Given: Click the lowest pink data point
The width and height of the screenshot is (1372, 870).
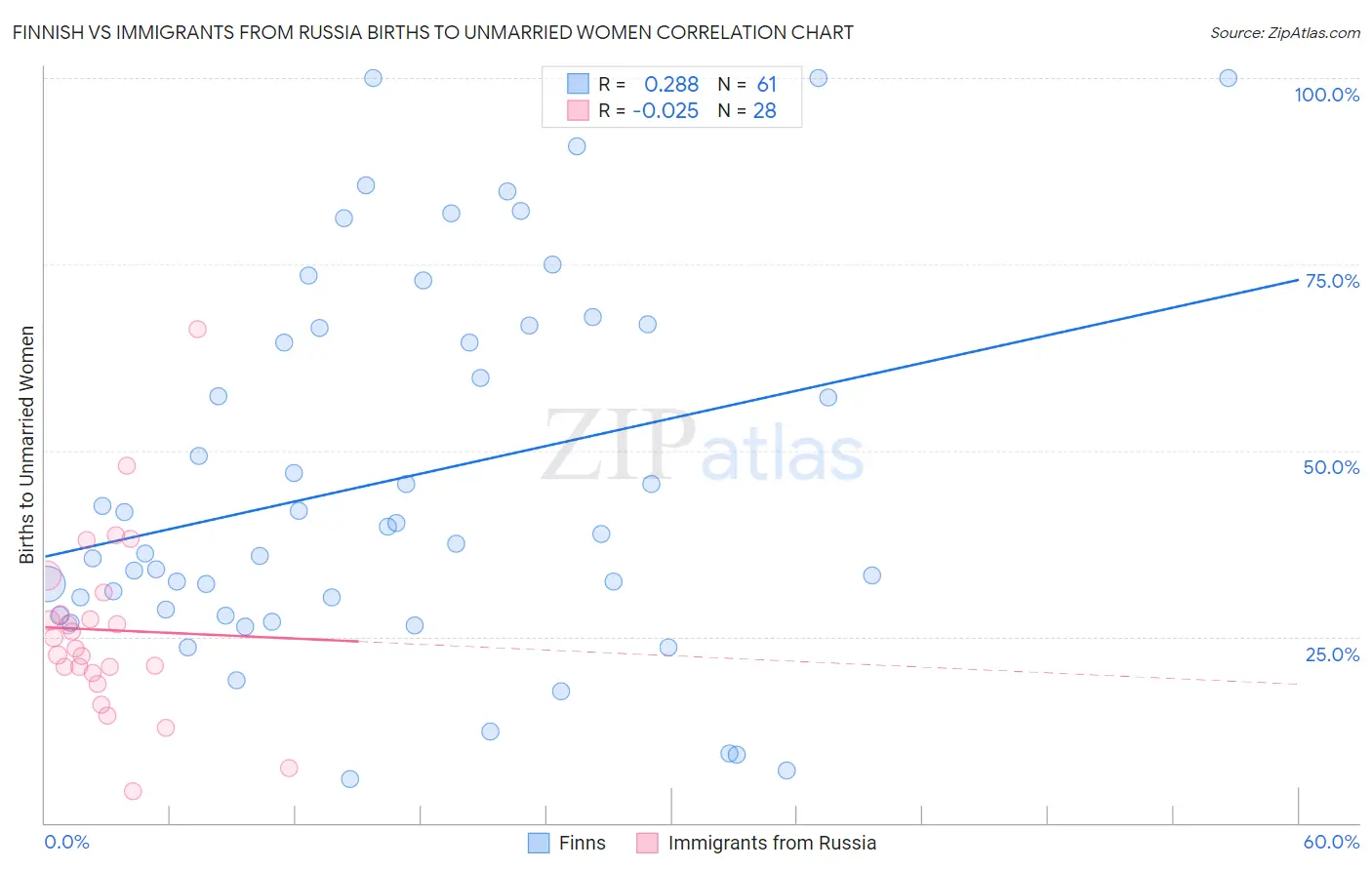Looking at the screenshot, I should pos(133,791).
